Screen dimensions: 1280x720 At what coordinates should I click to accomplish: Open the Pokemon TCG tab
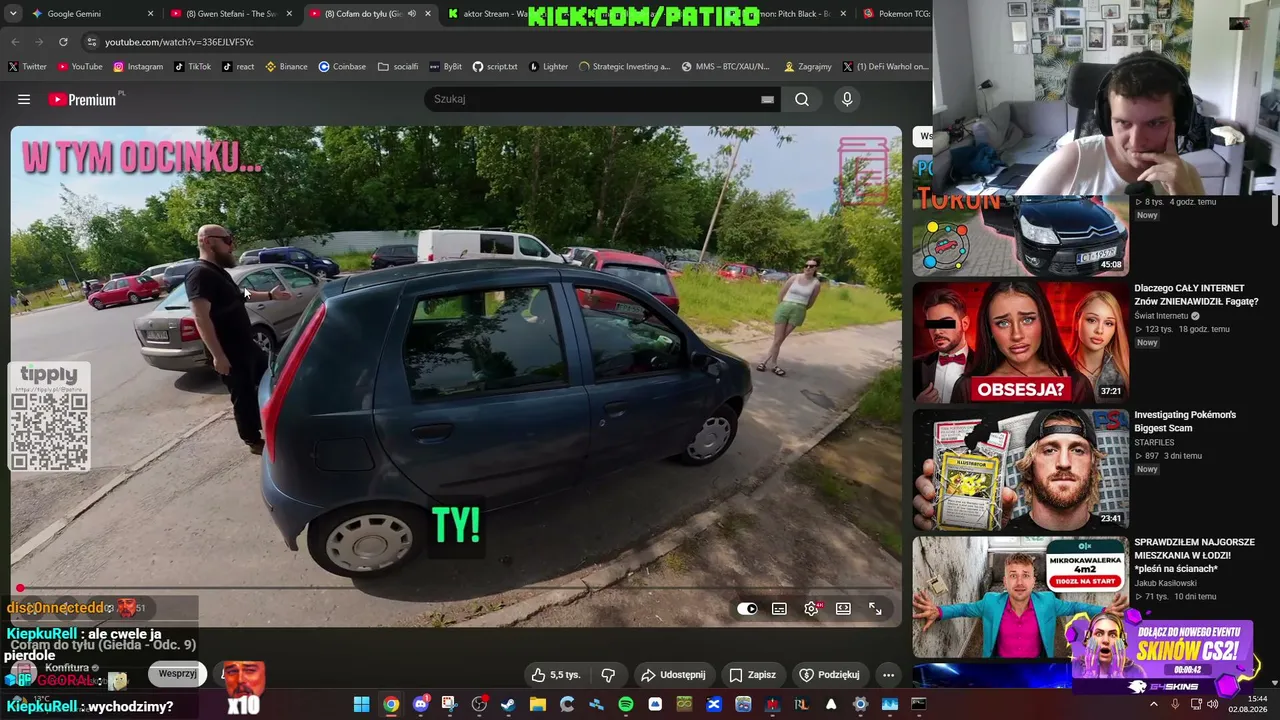click(897, 14)
